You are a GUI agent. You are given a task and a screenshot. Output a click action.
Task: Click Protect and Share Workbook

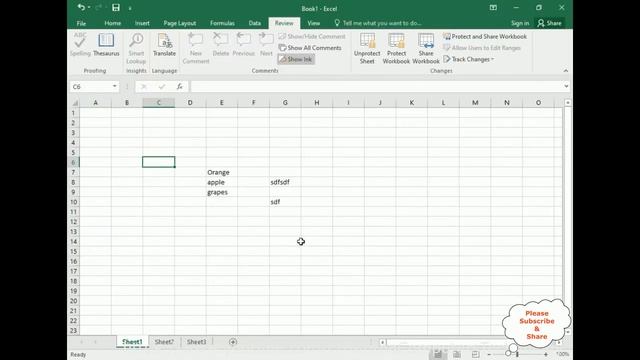[x=485, y=36]
